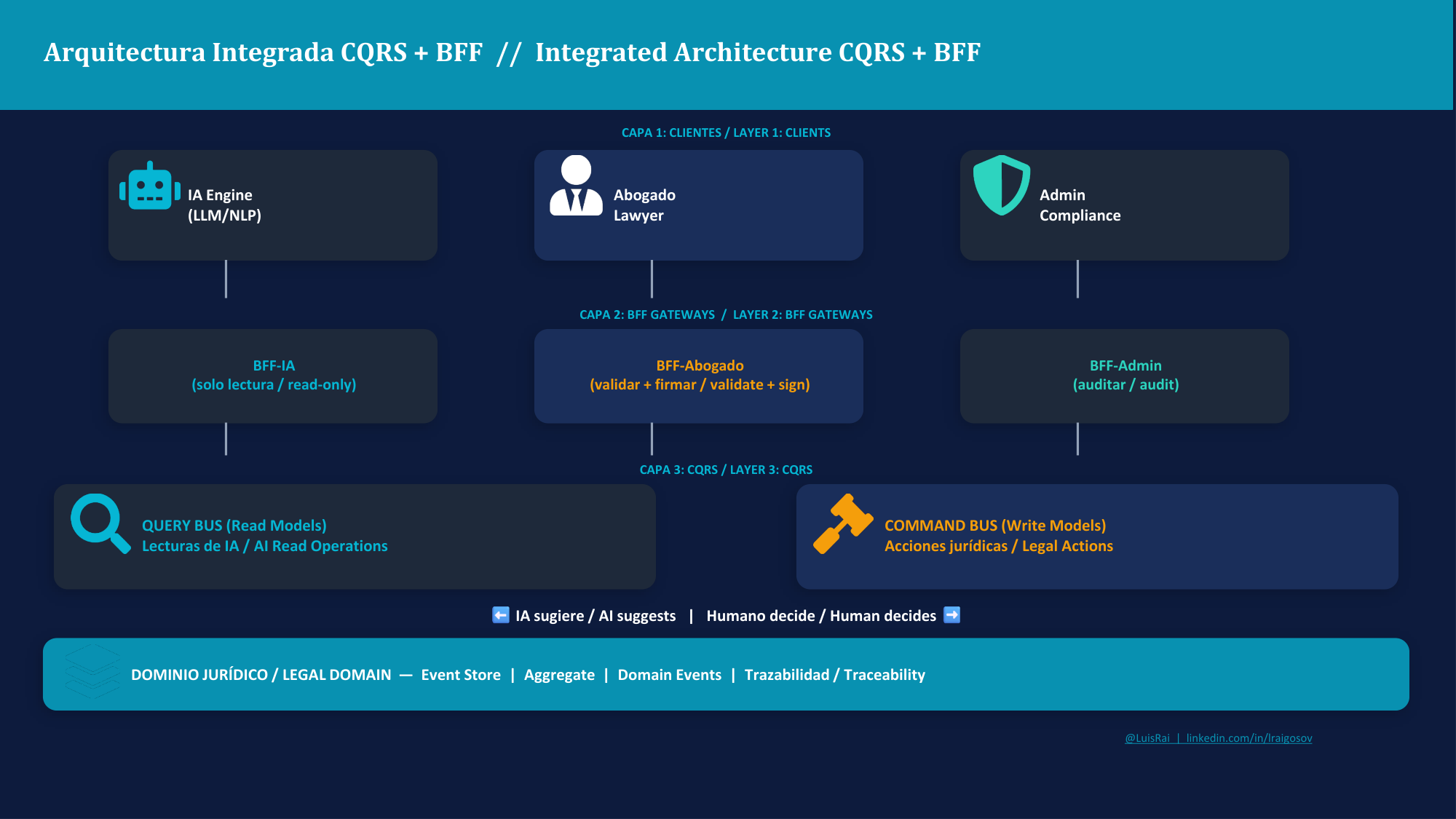Click the left arrow emoji near IA sugiere
Viewport: 1456px width, 819px height.
[501, 615]
